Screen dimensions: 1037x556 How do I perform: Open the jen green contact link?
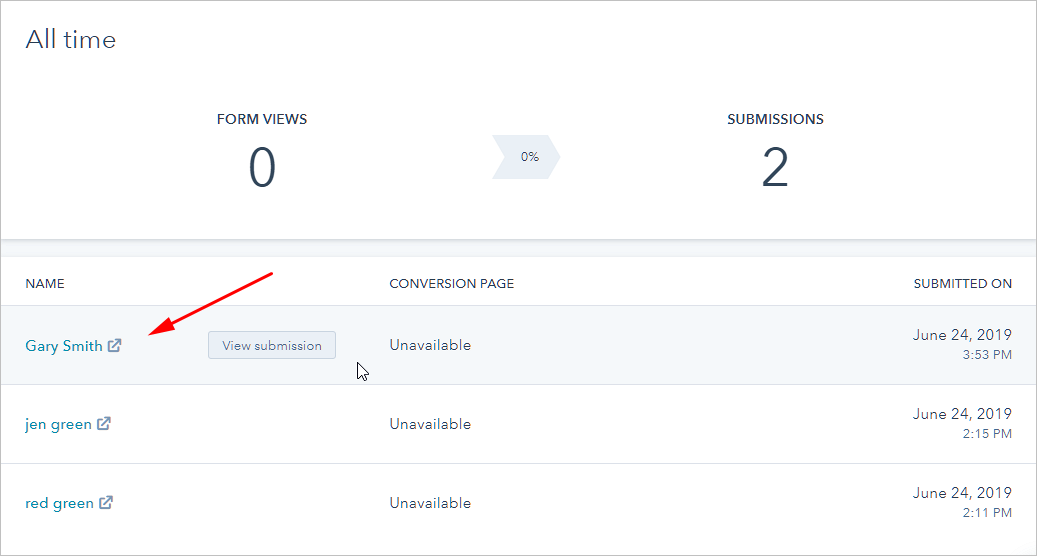(x=58, y=424)
